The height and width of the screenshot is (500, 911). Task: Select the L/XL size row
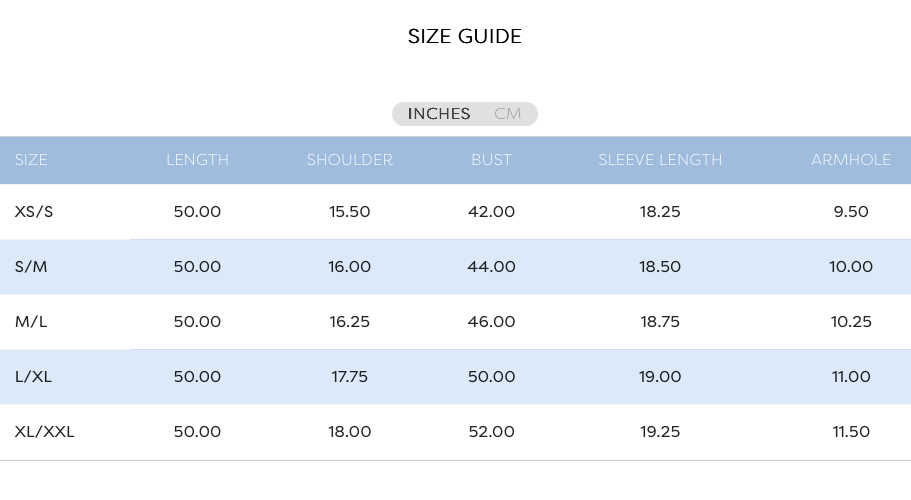point(456,377)
